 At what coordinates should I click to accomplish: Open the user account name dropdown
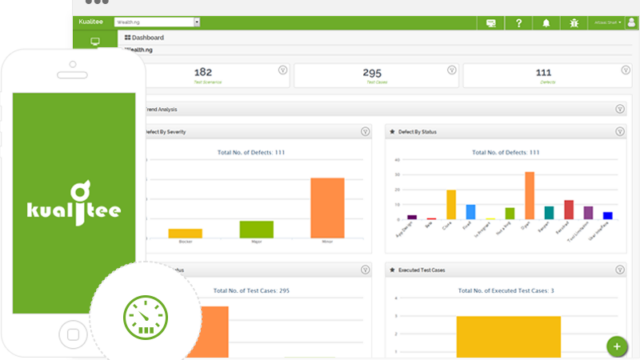[607, 23]
